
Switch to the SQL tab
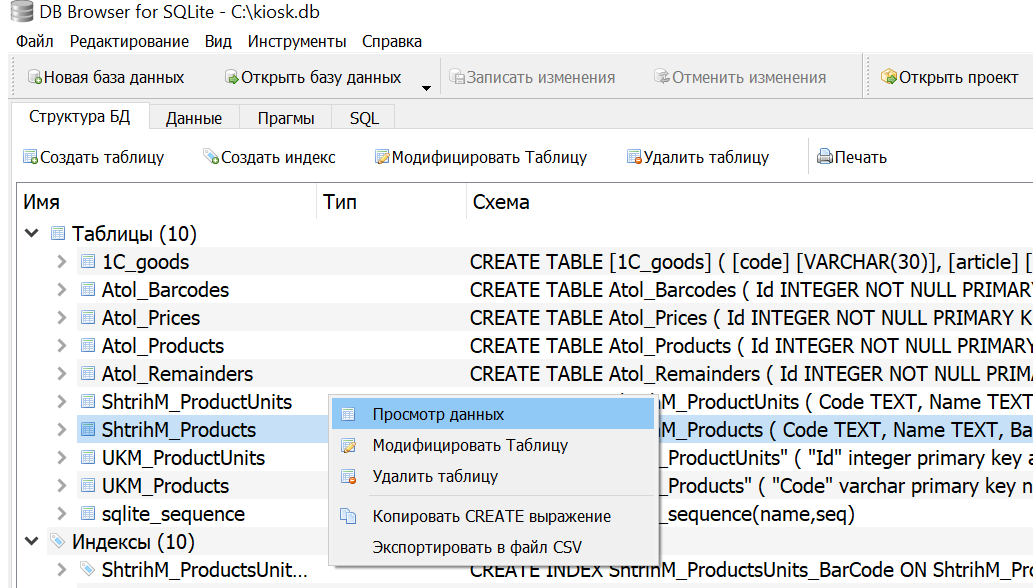coord(364,118)
